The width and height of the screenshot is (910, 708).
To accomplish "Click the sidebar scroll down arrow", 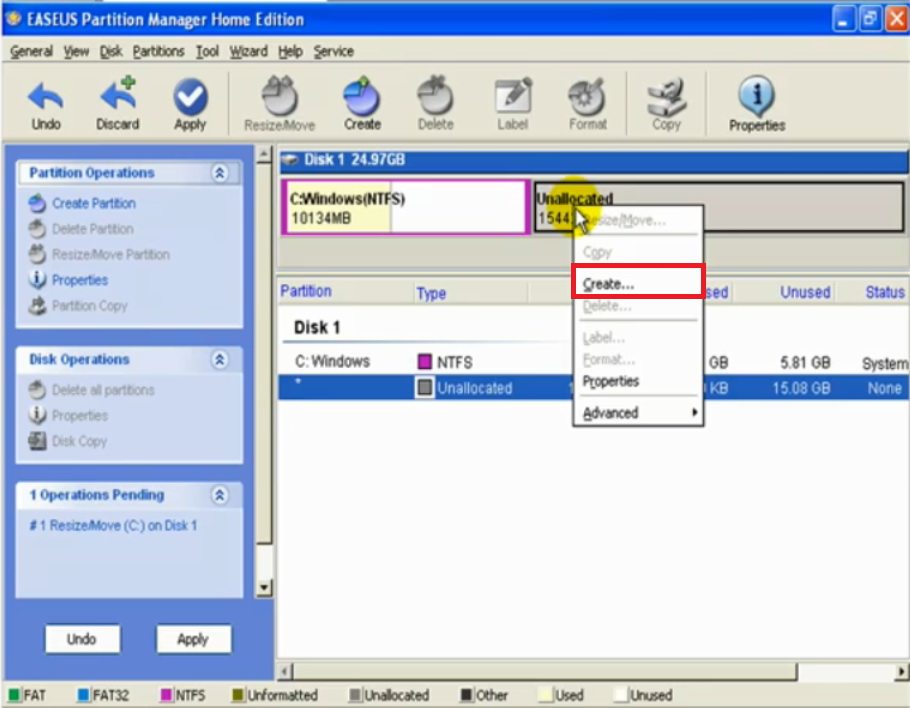I will click(x=264, y=588).
